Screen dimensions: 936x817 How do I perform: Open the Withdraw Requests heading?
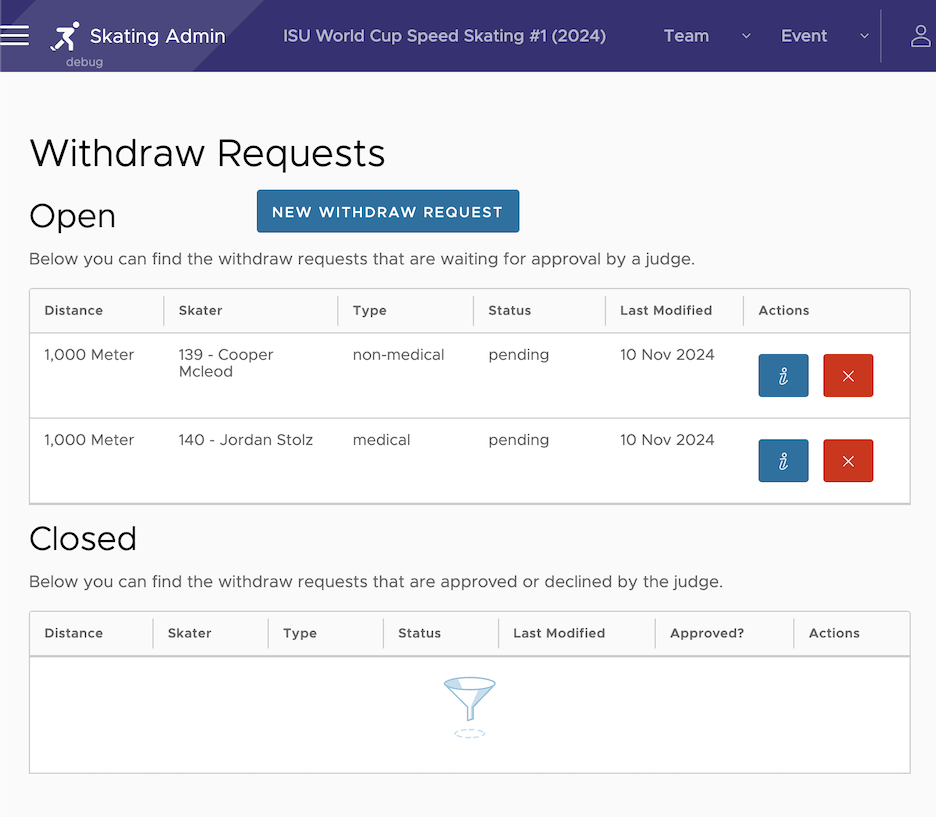point(207,153)
